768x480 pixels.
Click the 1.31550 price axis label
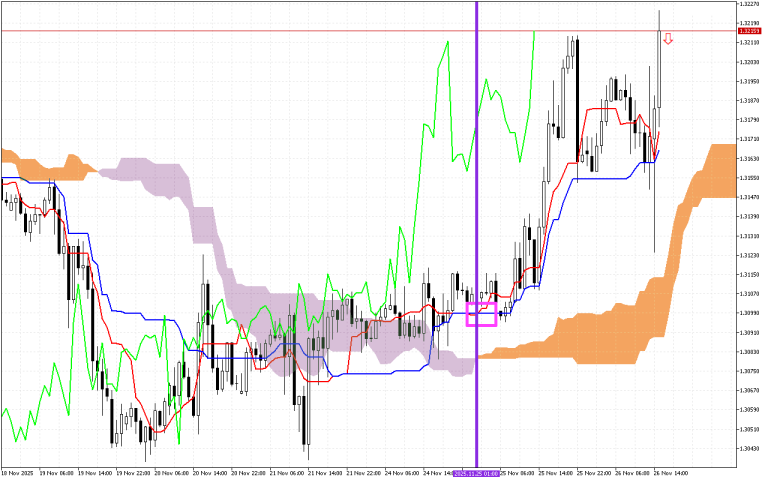tap(749, 178)
